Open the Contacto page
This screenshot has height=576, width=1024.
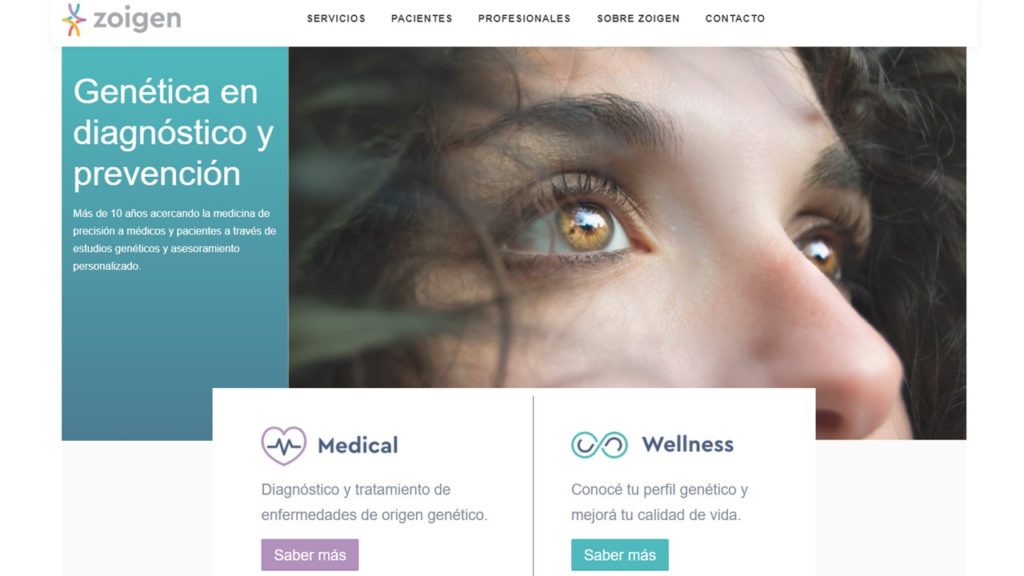coord(735,18)
